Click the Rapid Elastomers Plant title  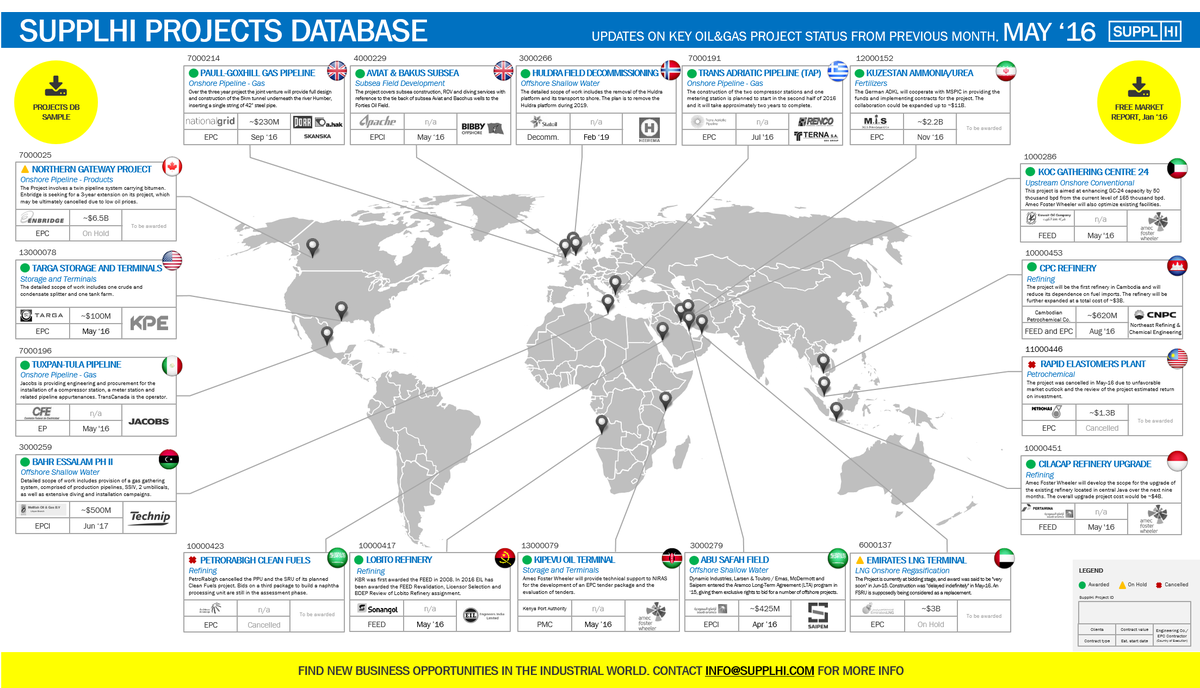click(x=1093, y=364)
